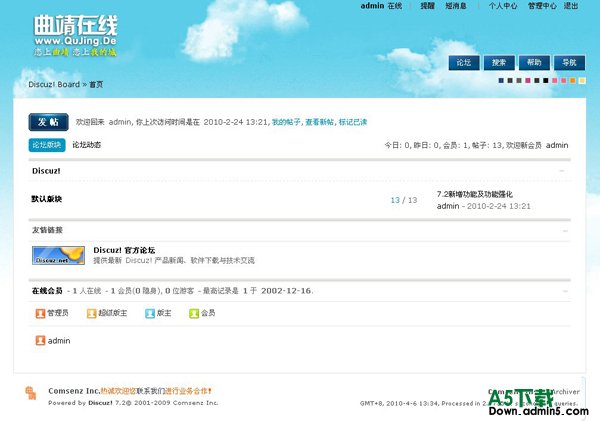Click the 发帖 new post button
Screen dimensions: 600x421
tap(49, 122)
